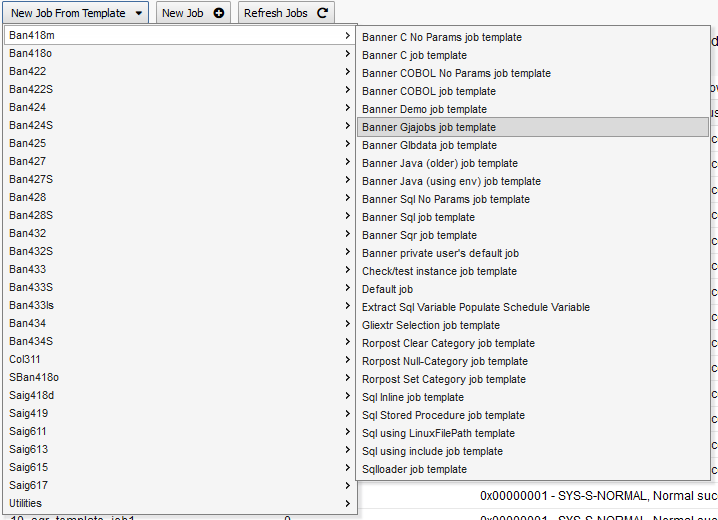Viewport: 718px width, 520px height.
Task: Select Extract Sql Variable Populate Schedule Variable
Action: pos(476,307)
